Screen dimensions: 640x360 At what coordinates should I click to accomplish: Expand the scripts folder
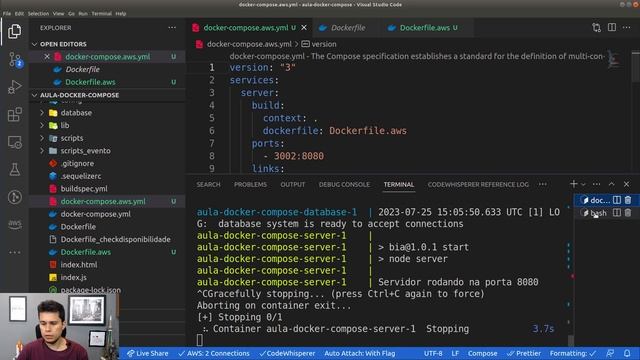click(71, 138)
